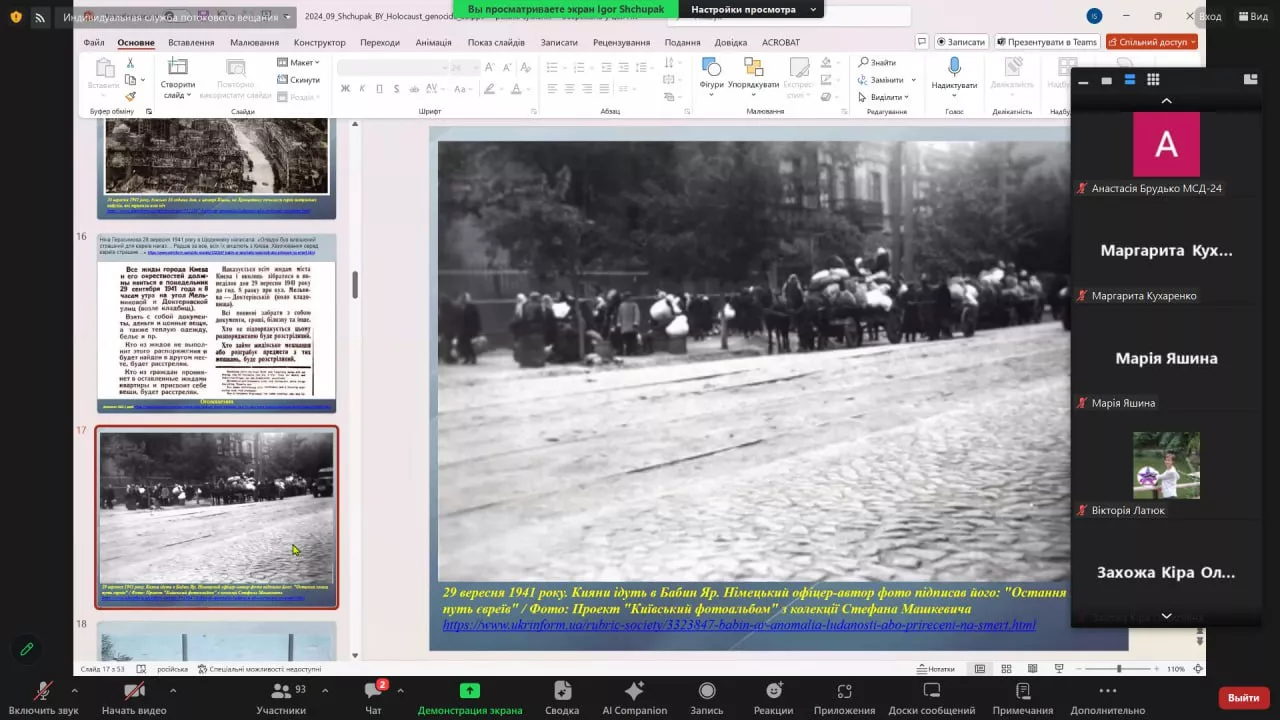Toggle Ж bold formatting

click(x=345, y=89)
